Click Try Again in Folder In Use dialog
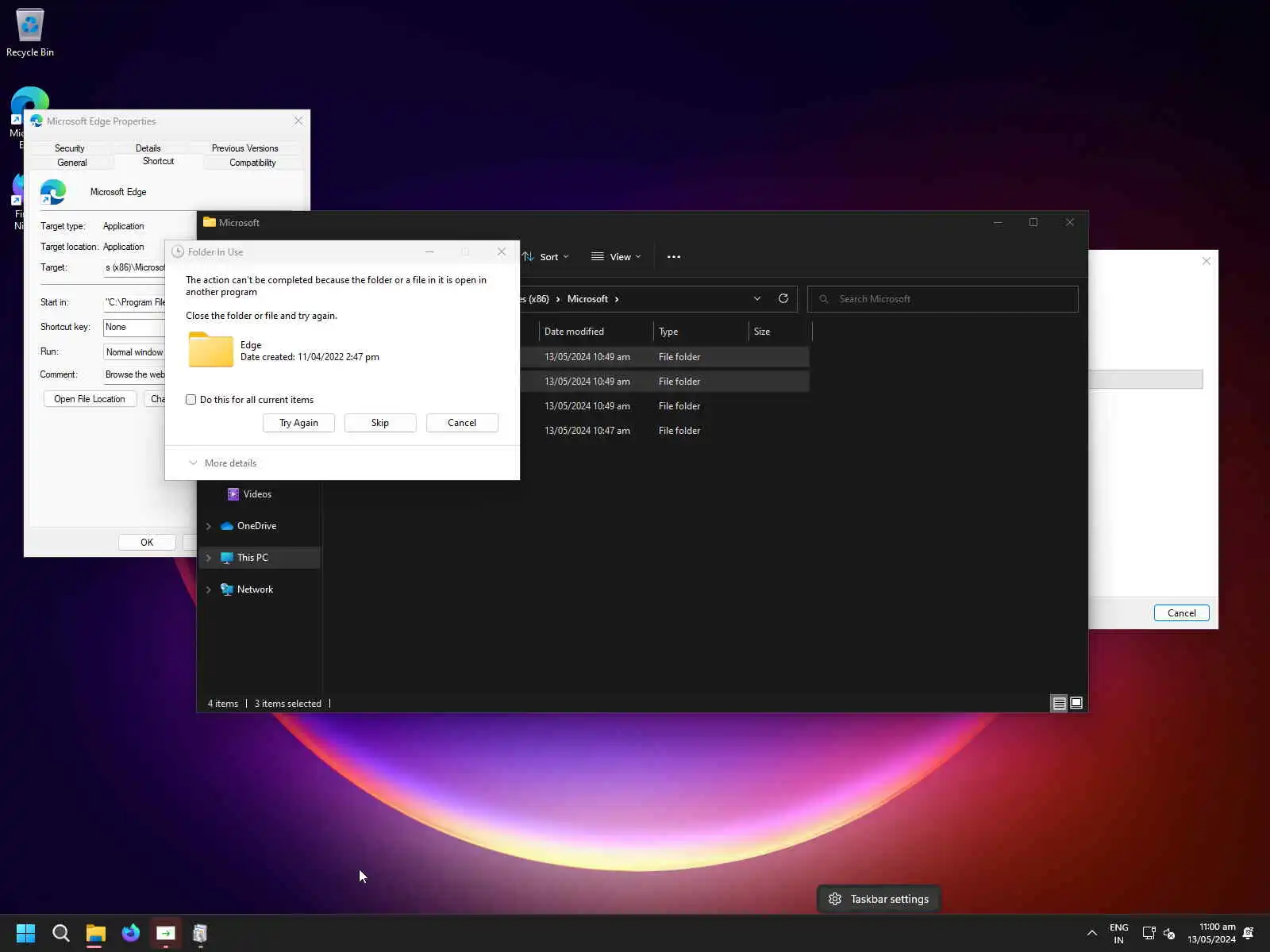Image resolution: width=1270 pixels, height=952 pixels. pos(298,423)
